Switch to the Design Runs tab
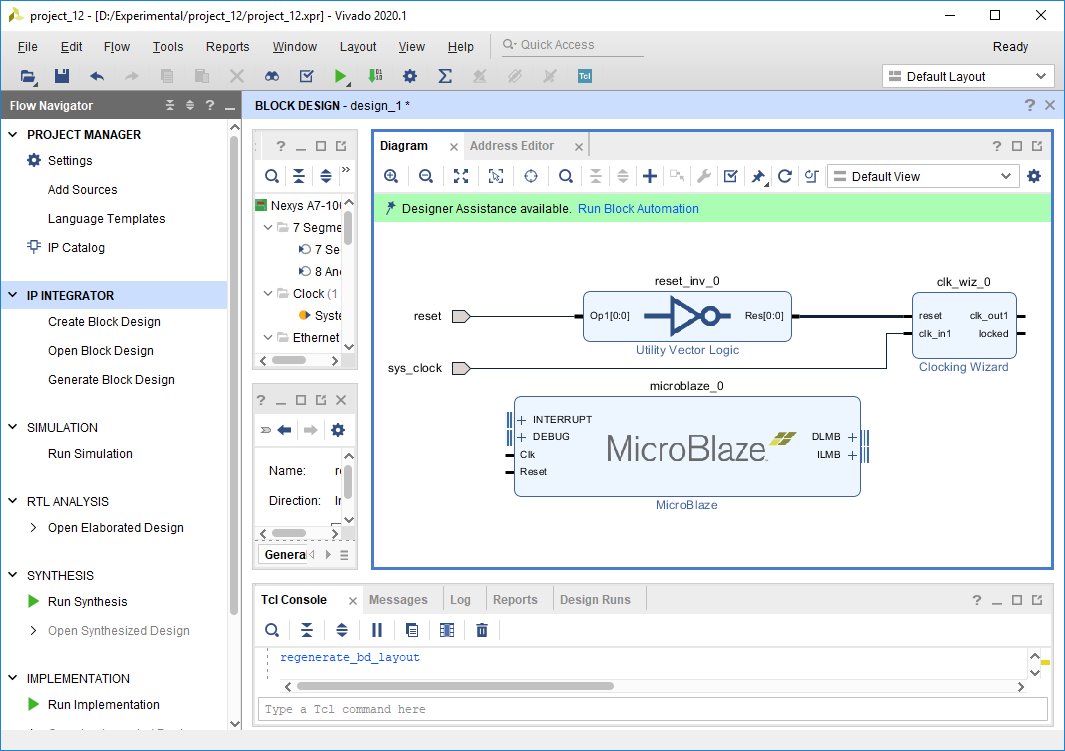Image resolution: width=1065 pixels, height=751 pixels. coord(595,600)
